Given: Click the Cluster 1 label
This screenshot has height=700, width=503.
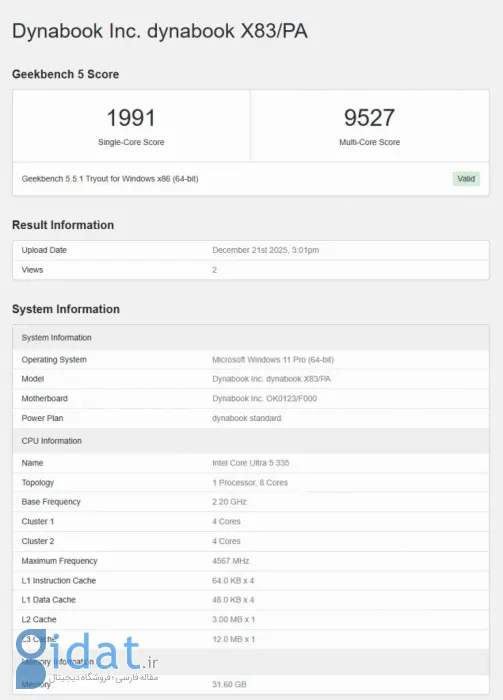Looking at the screenshot, I should pyautogui.click(x=37, y=521).
